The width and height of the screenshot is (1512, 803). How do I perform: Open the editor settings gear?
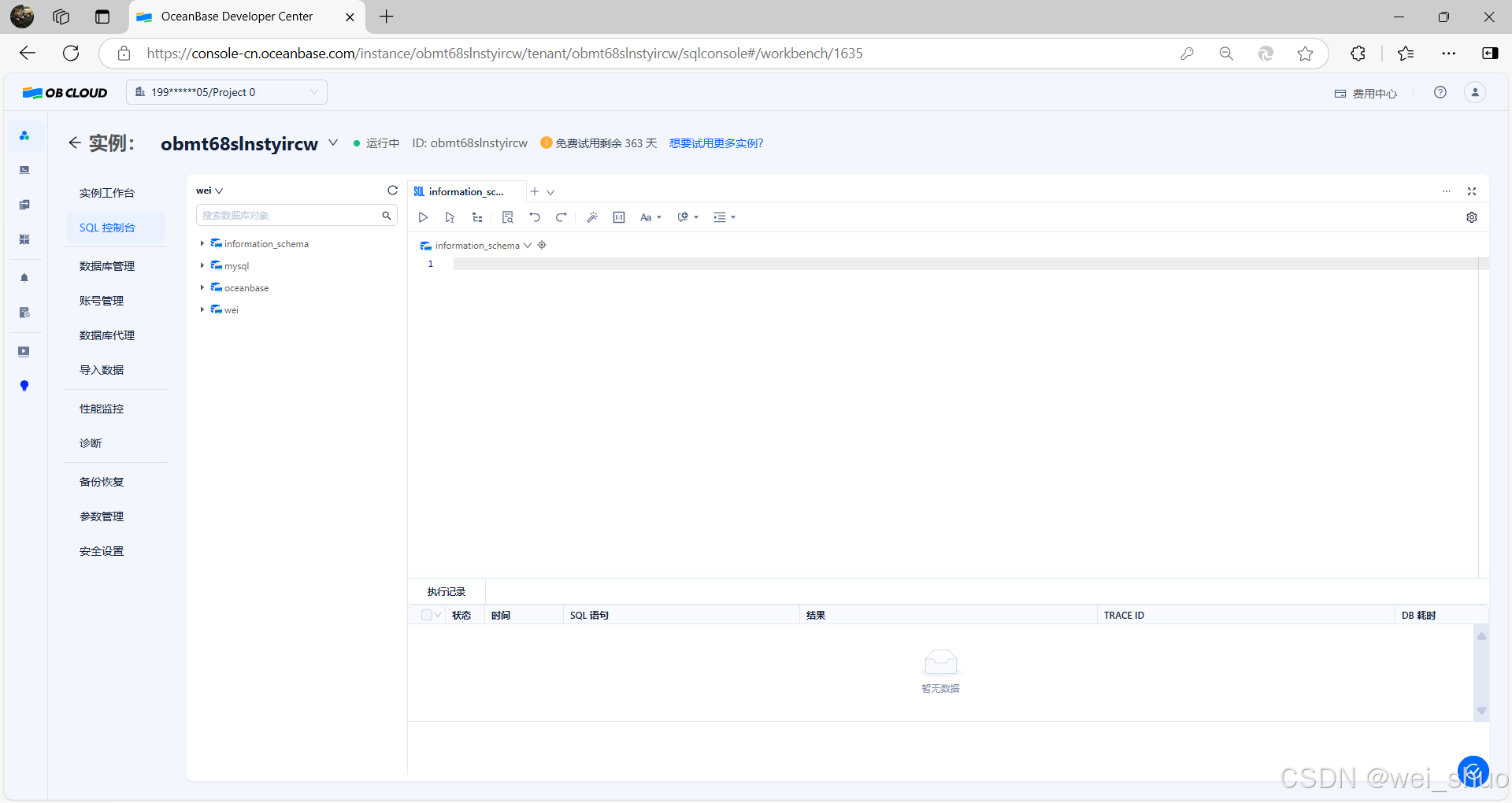click(1471, 217)
